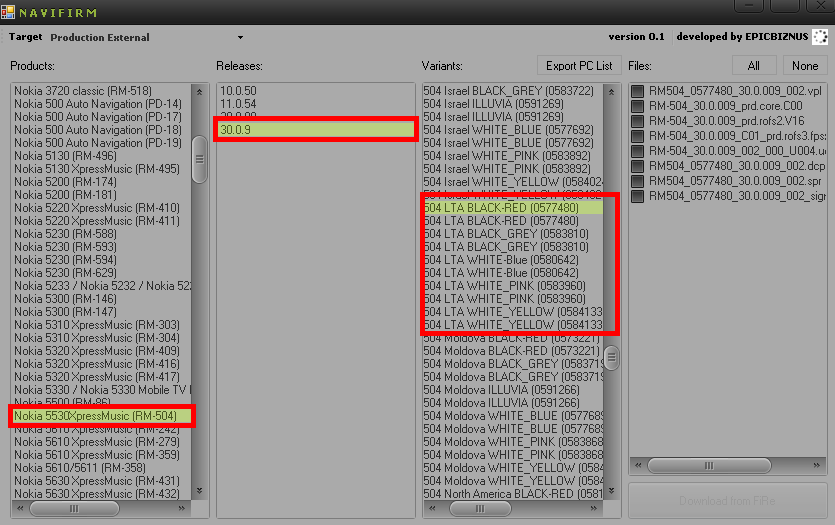Viewport: 835px width, 525px height.
Task: Select Nokia 5130 XpressMusic (RM-495)
Action: coord(96,169)
